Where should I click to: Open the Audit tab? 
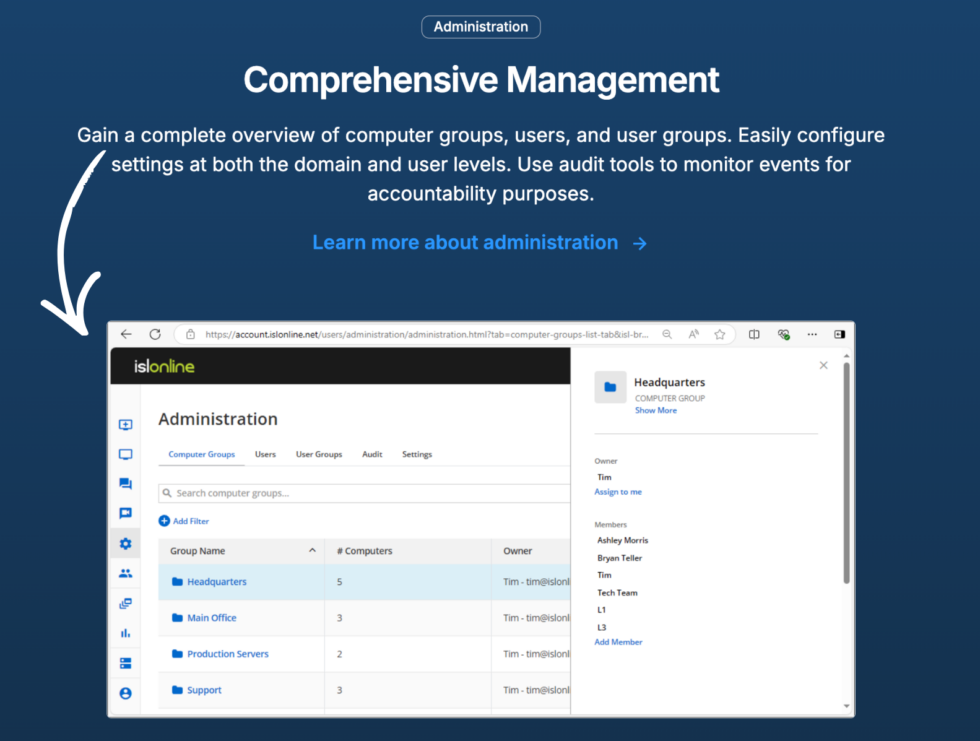point(372,454)
